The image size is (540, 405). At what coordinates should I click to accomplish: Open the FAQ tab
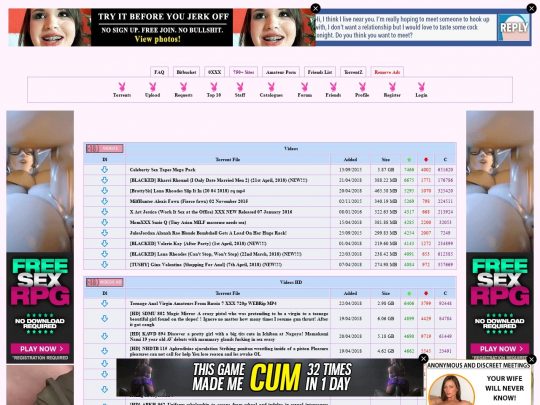point(159,72)
